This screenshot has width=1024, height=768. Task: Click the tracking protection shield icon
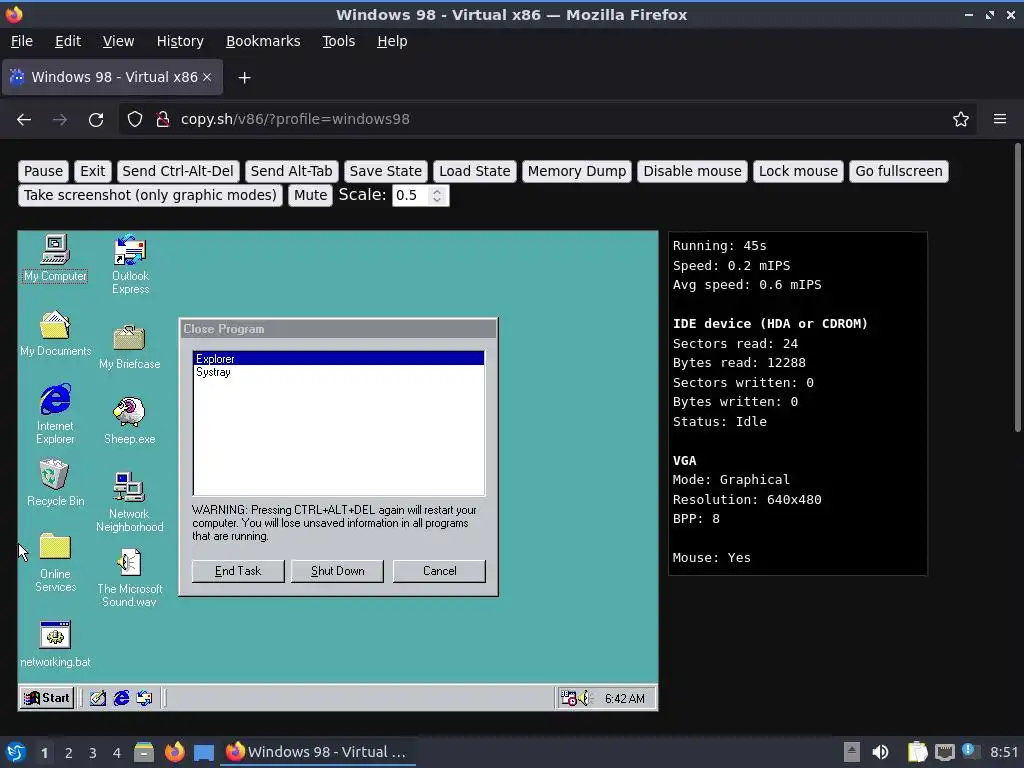[x=135, y=119]
